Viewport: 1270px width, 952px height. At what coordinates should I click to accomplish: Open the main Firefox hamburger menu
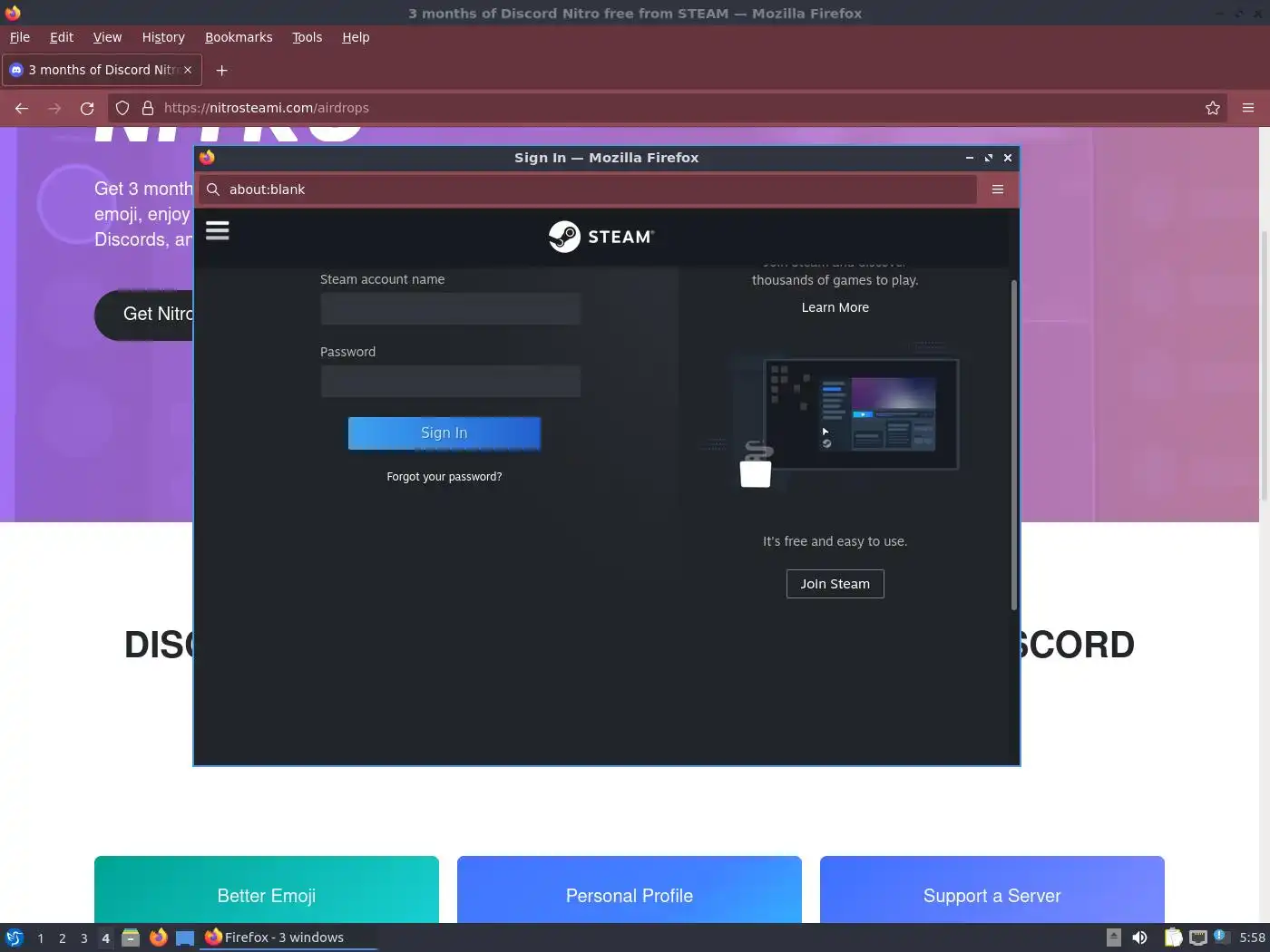coord(1248,108)
